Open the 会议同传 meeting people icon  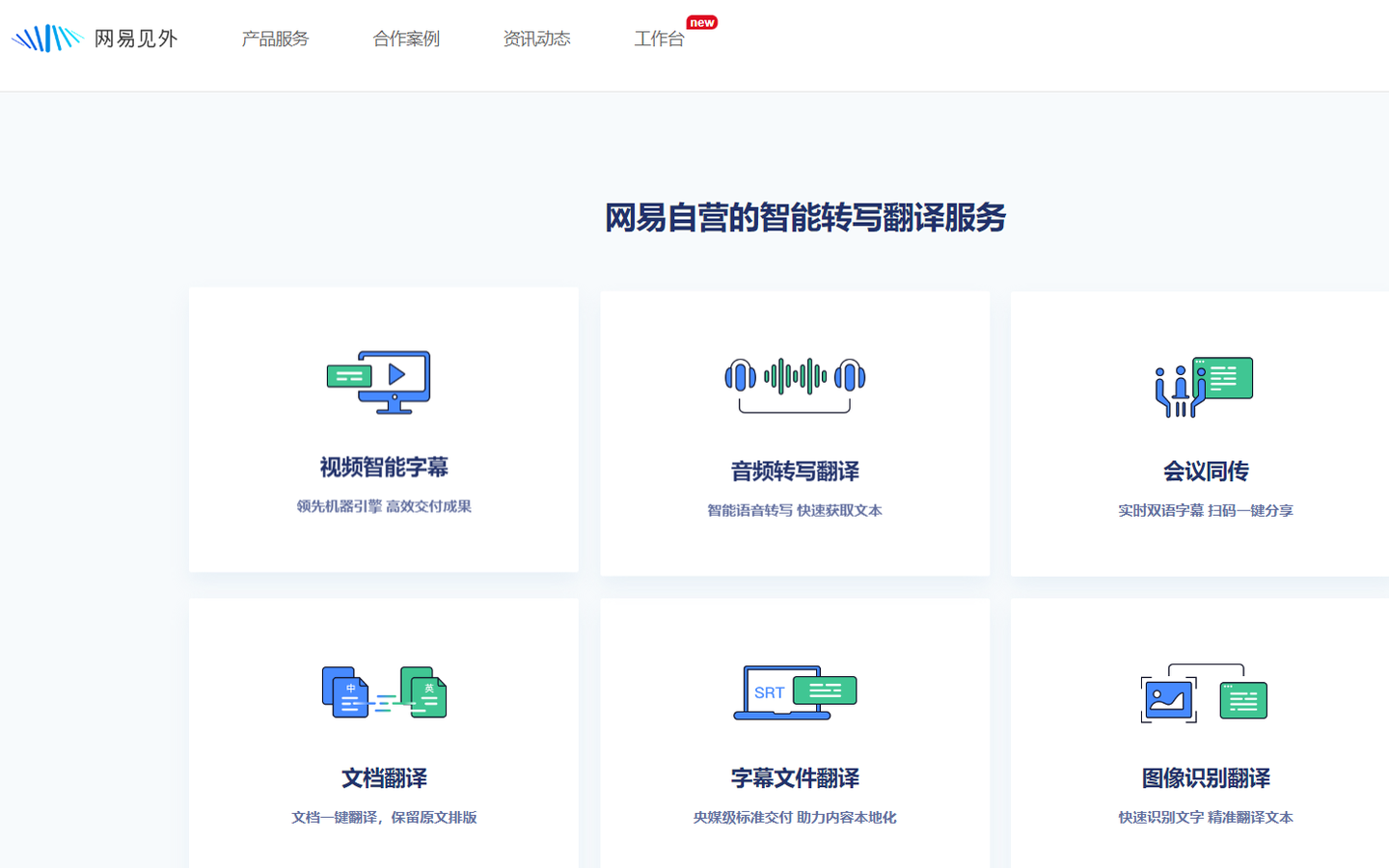point(1204,387)
